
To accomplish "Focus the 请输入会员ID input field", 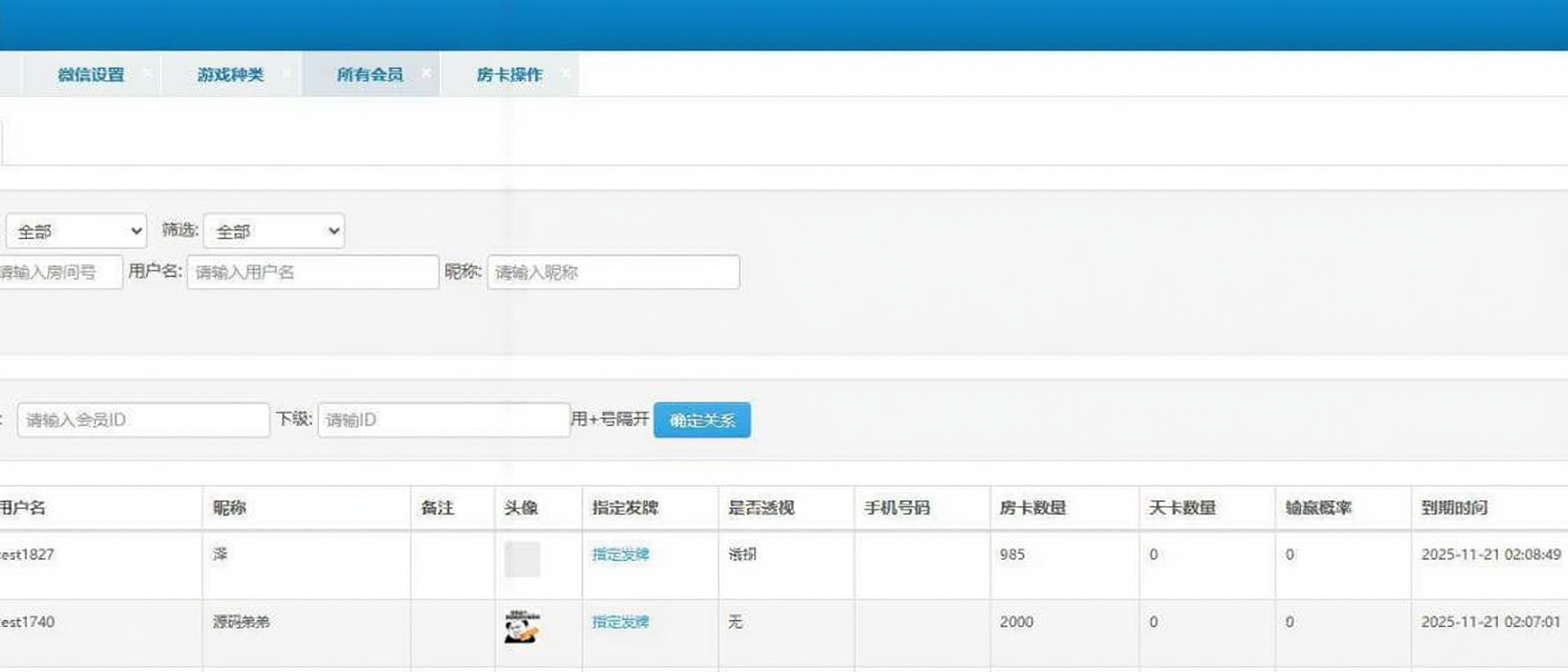I will 143,420.
